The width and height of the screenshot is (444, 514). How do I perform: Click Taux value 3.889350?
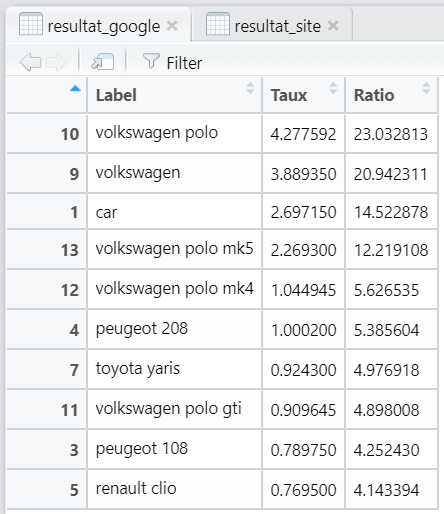pos(303,174)
